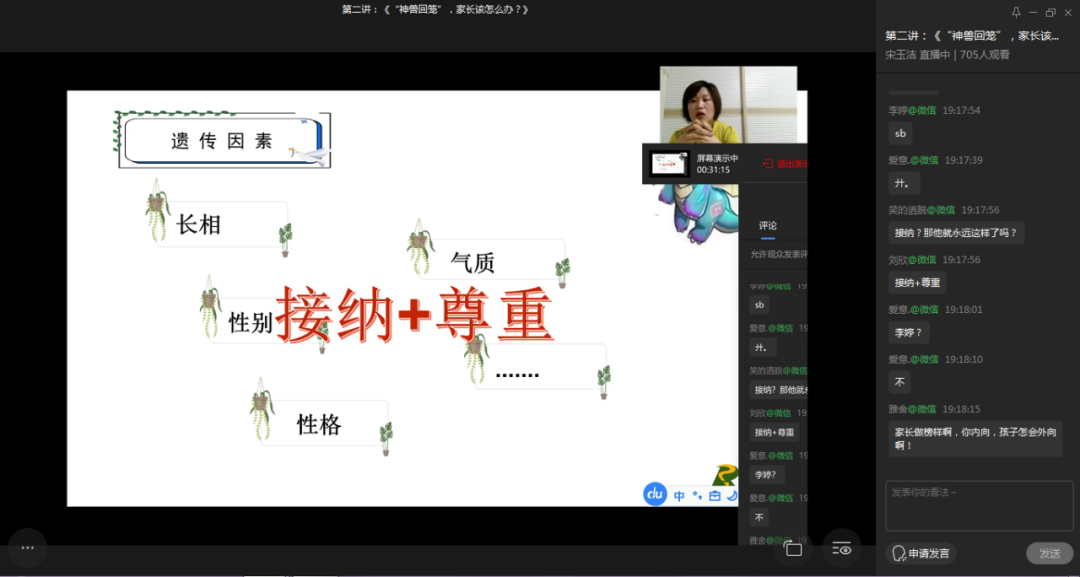
Task: Switch input language via the 中 icon
Action: point(680,495)
